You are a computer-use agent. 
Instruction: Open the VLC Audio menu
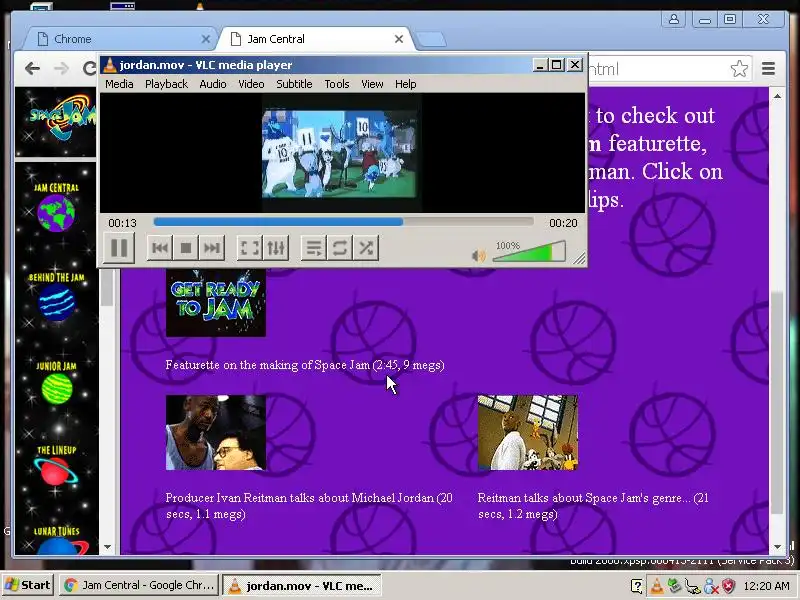click(x=213, y=84)
